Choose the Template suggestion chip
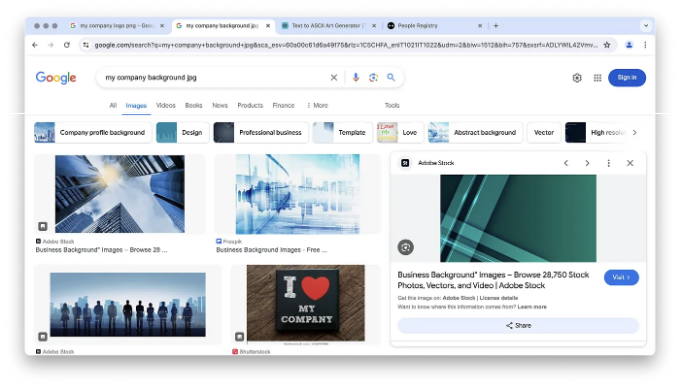The width and height of the screenshot is (680, 388). pos(343,133)
